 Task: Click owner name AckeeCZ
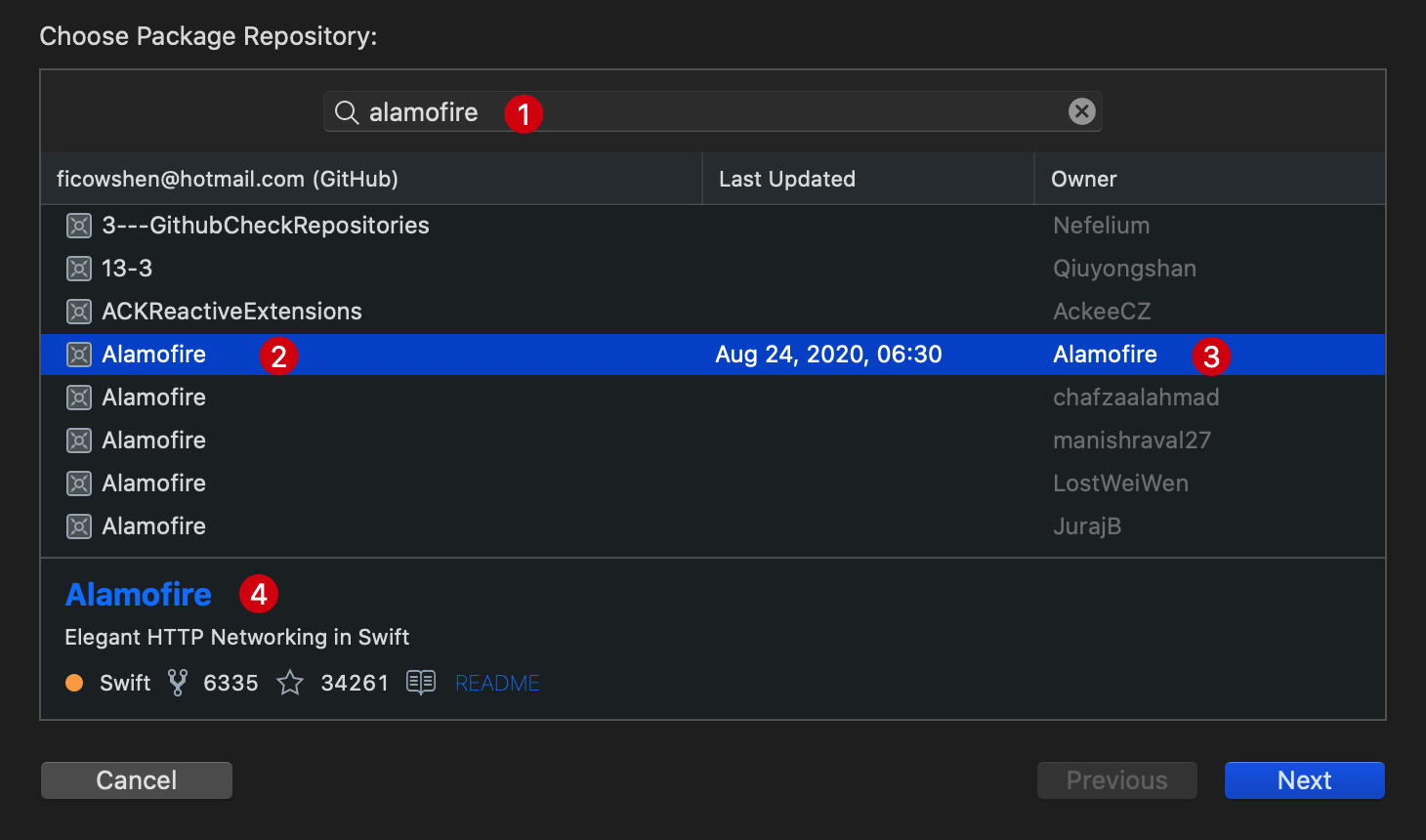(x=1102, y=312)
